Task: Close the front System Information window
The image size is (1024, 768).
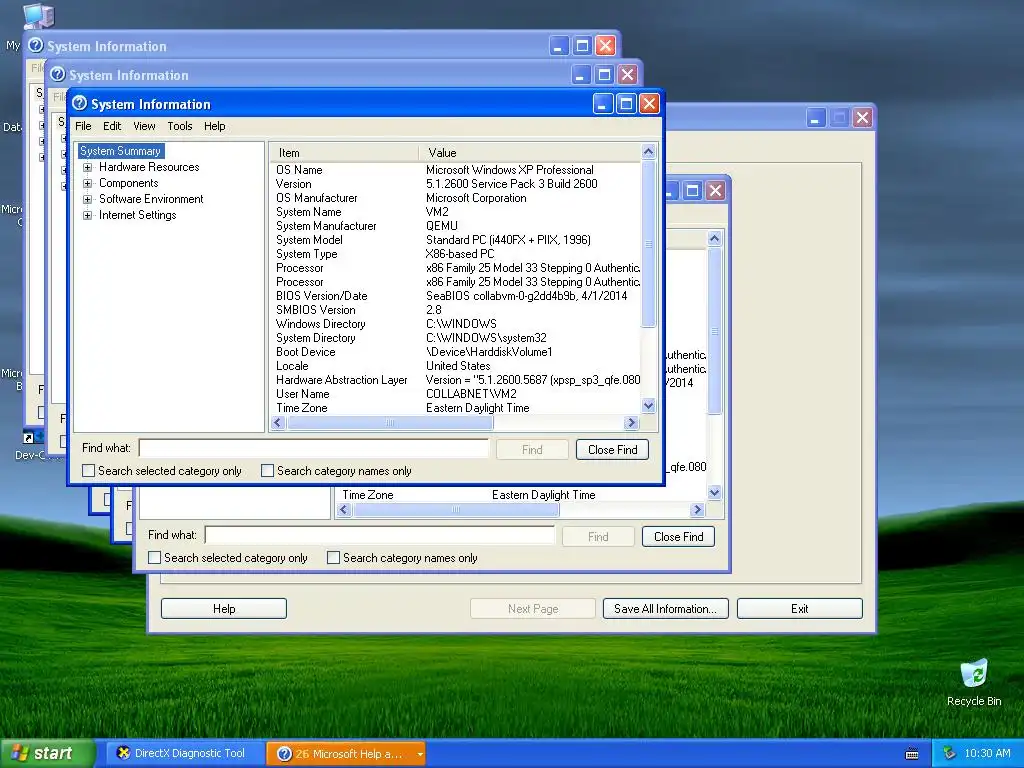Action: tap(648, 104)
